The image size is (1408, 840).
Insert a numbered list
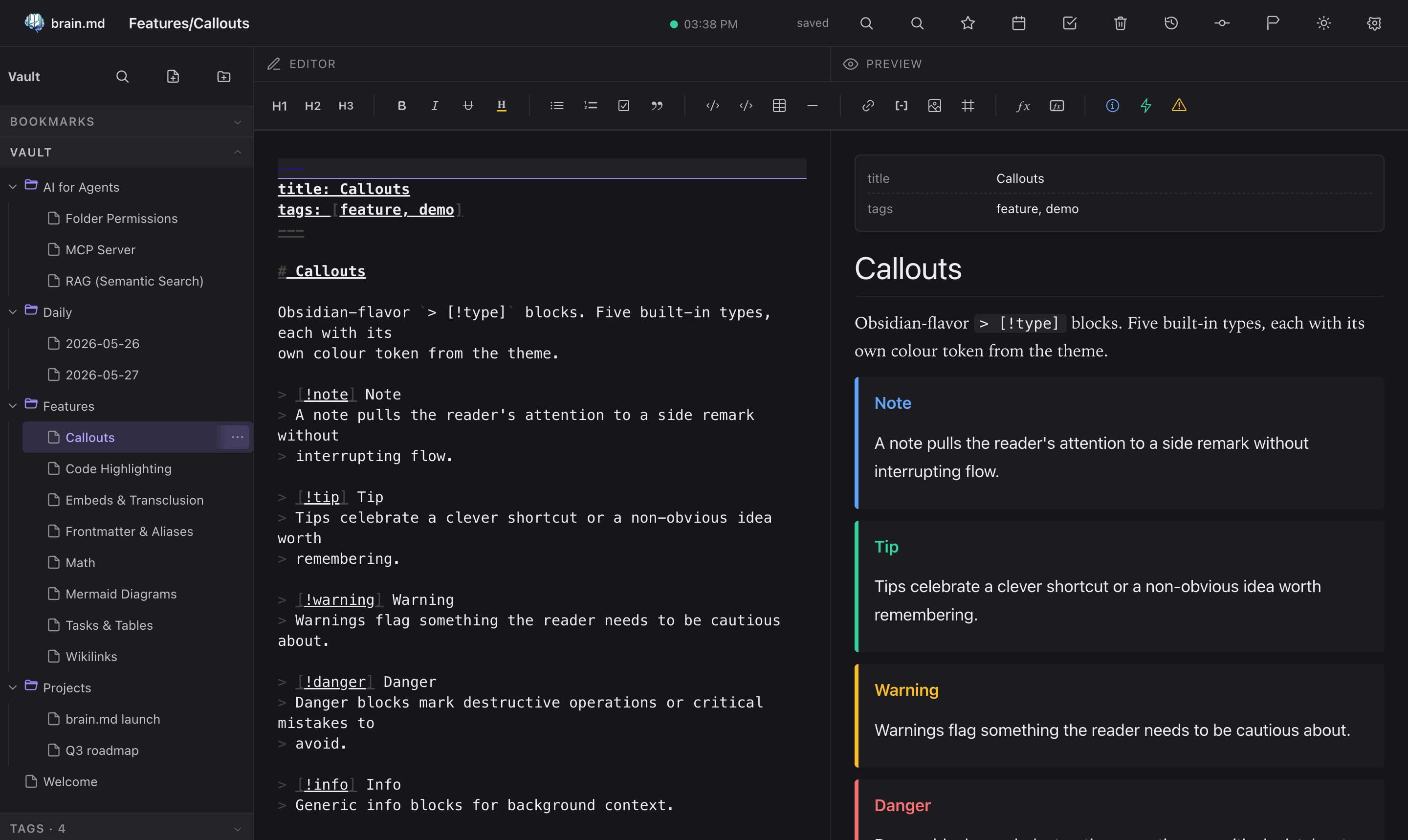click(590, 106)
